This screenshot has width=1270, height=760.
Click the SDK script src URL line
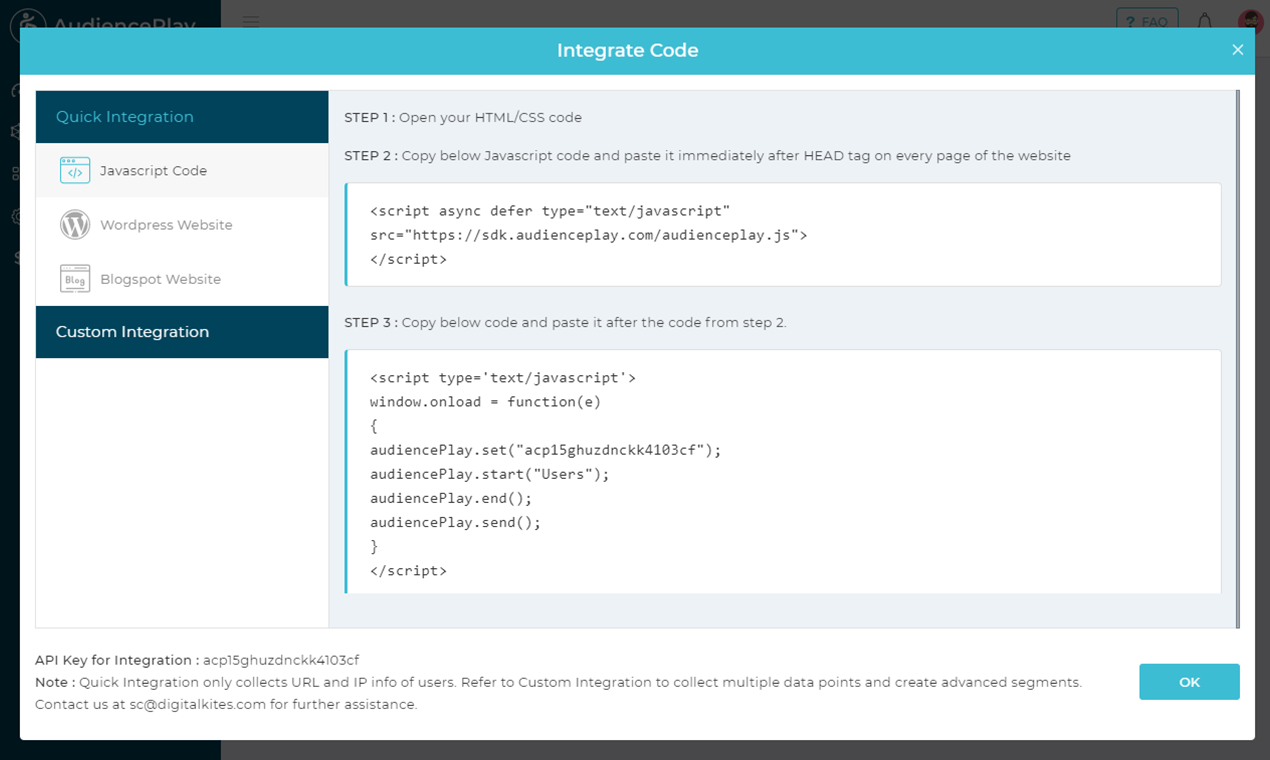coord(588,235)
